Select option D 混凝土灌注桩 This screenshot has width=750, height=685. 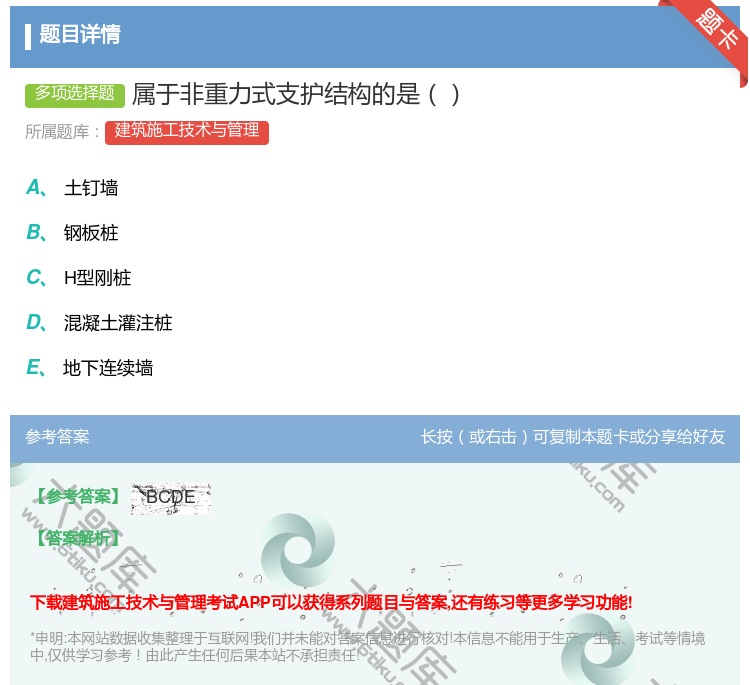(99, 323)
